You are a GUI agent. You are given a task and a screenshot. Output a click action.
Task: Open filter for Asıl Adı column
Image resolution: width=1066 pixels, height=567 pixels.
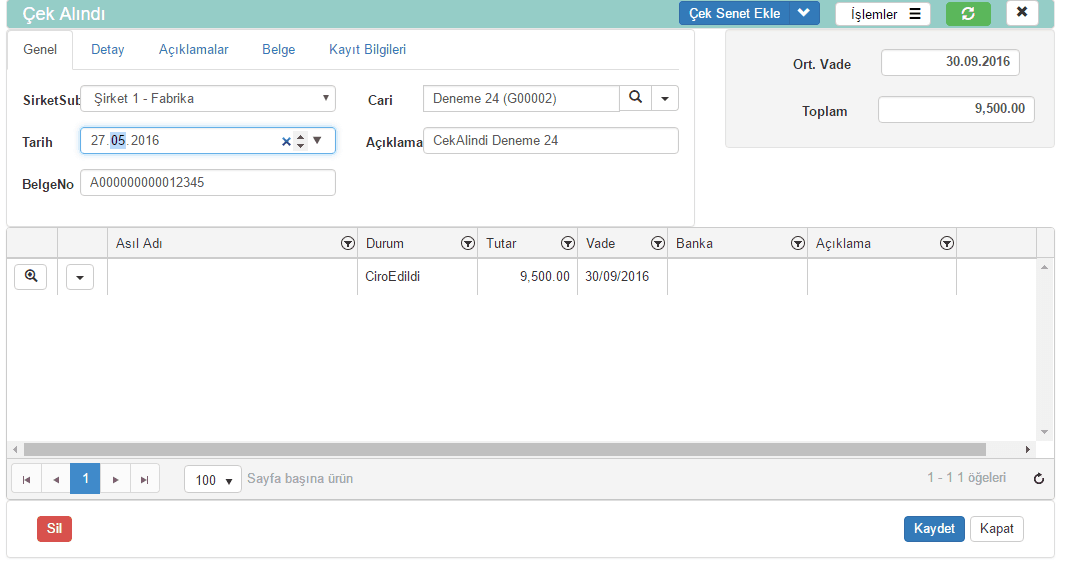(x=347, y=244)
